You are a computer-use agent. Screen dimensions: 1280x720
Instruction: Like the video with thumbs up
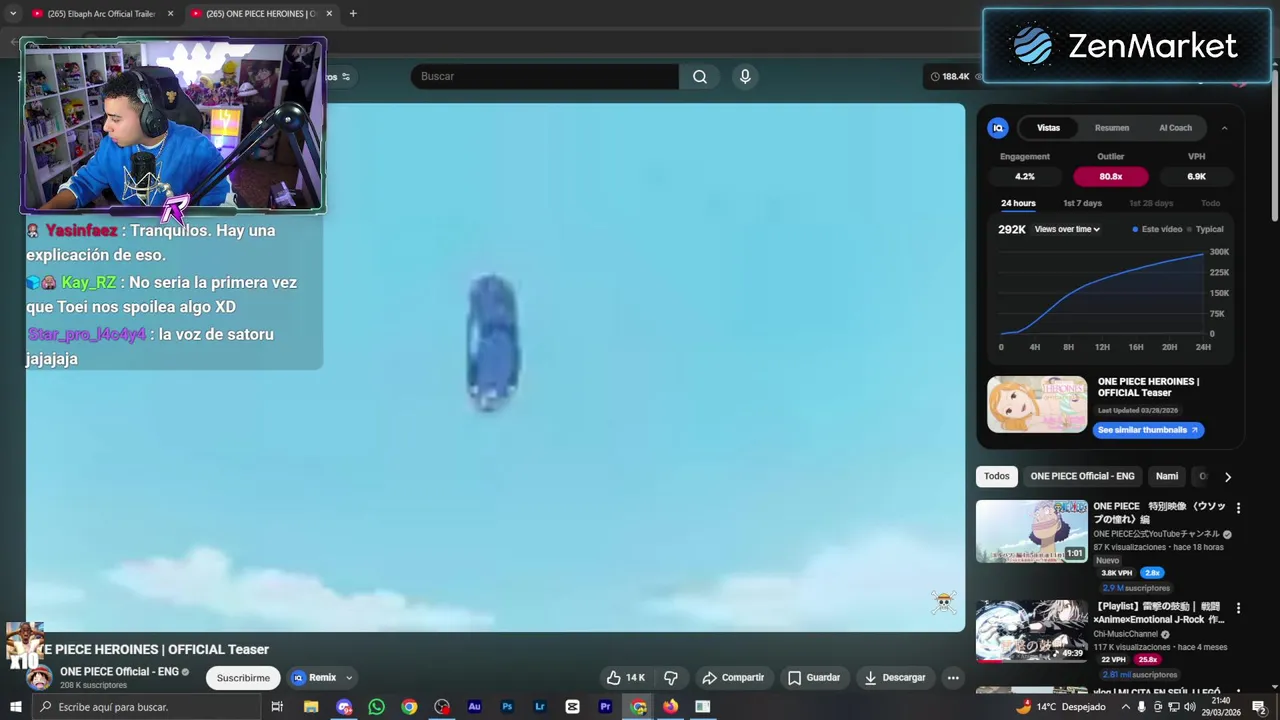(626, 678)
